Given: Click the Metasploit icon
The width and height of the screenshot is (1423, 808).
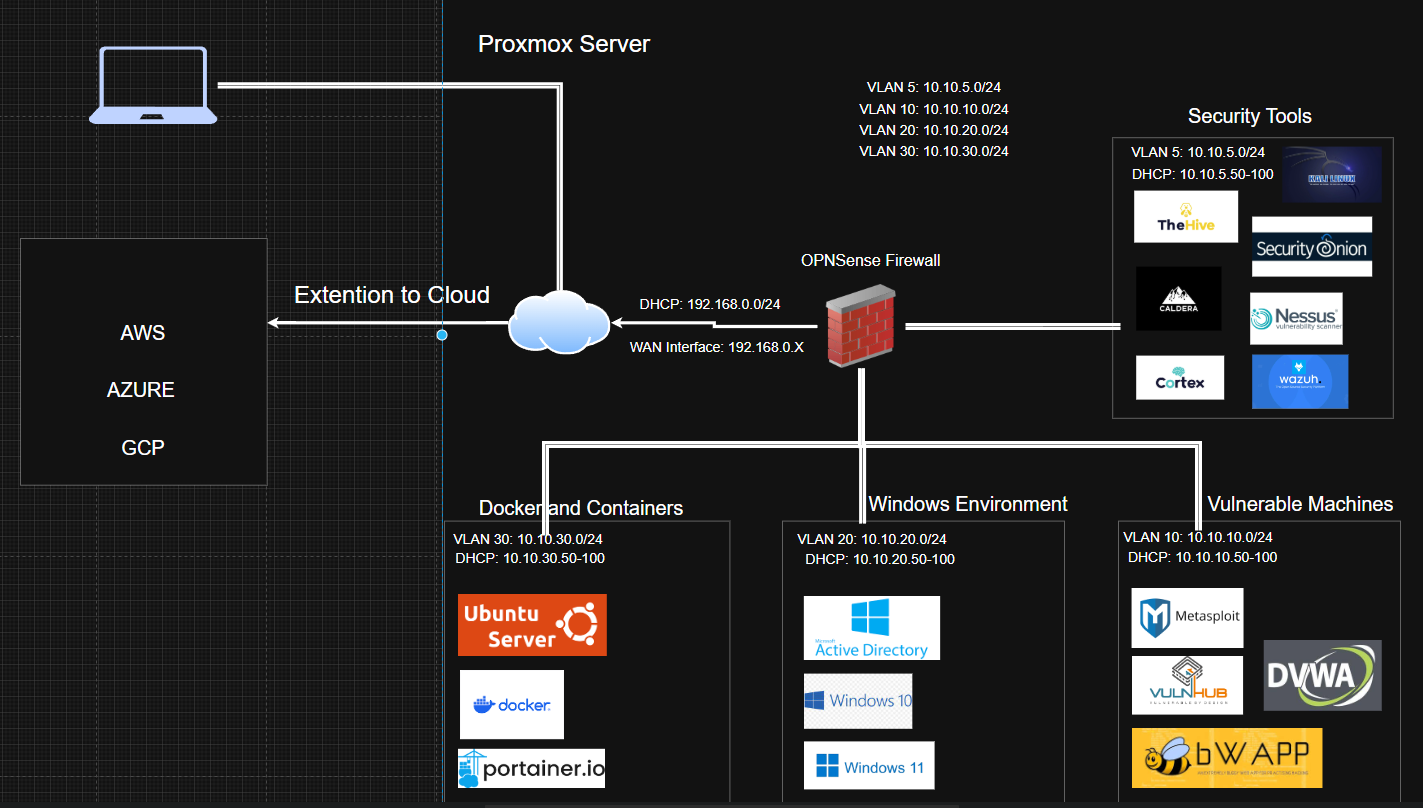Looking at the screenshot, I should click(1187, 617).
